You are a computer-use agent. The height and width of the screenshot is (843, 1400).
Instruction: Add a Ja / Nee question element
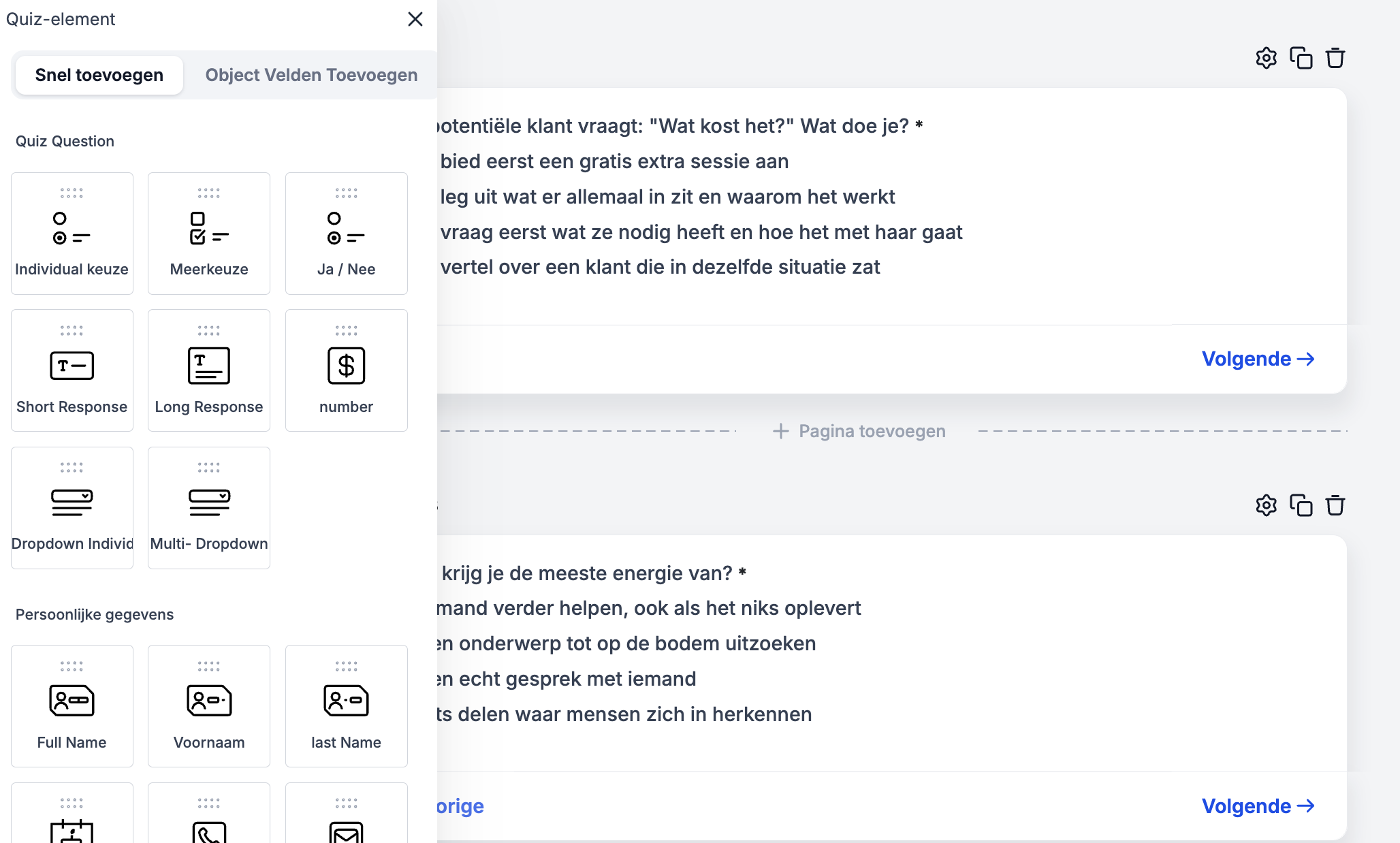click(x=347, y=234)
